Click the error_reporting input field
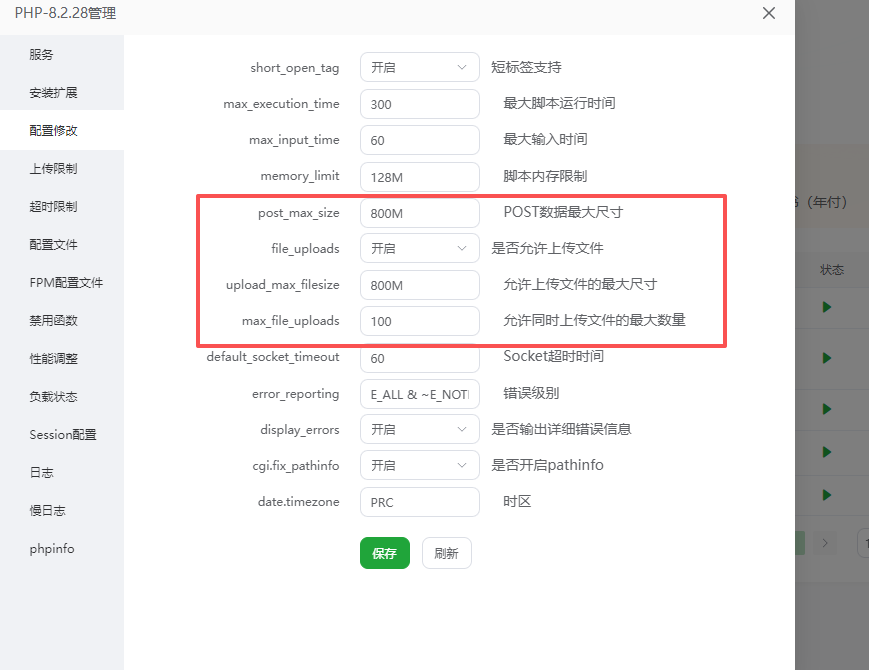The image size is (869, 670). pyautogui.click(x=419, y=394)
